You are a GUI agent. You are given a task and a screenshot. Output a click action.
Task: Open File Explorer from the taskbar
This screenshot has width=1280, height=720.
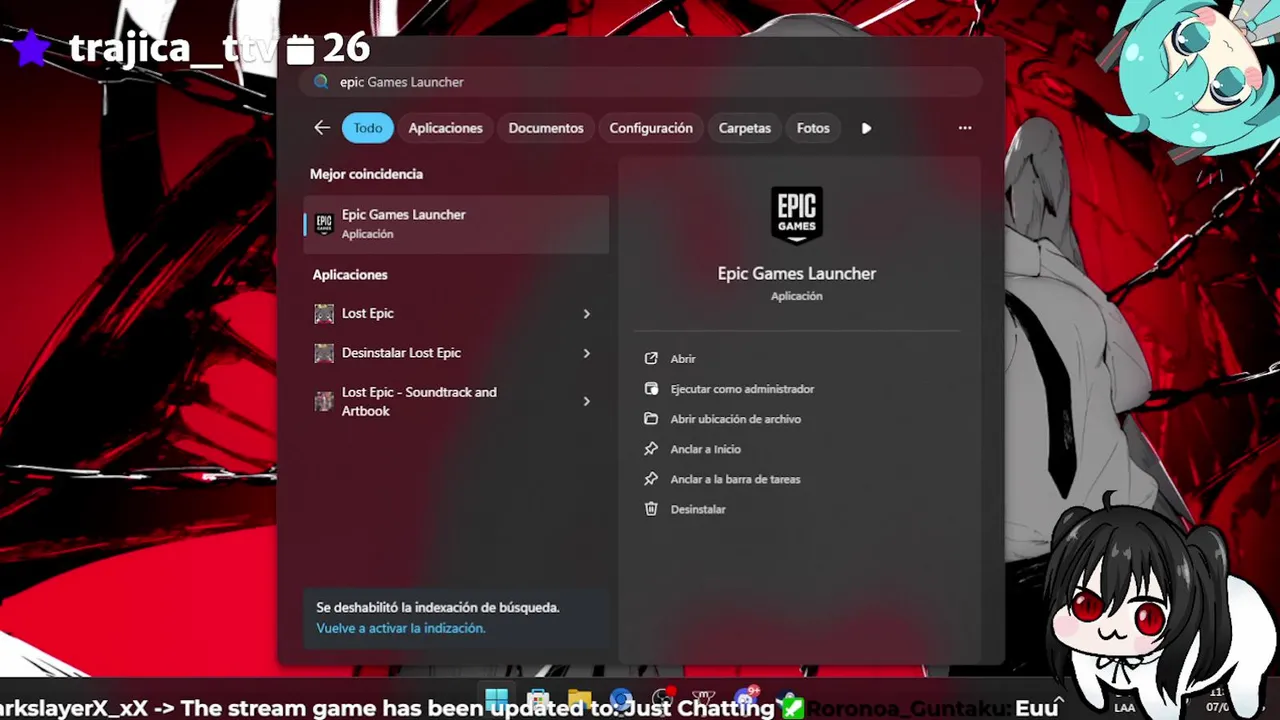point(579,699)
